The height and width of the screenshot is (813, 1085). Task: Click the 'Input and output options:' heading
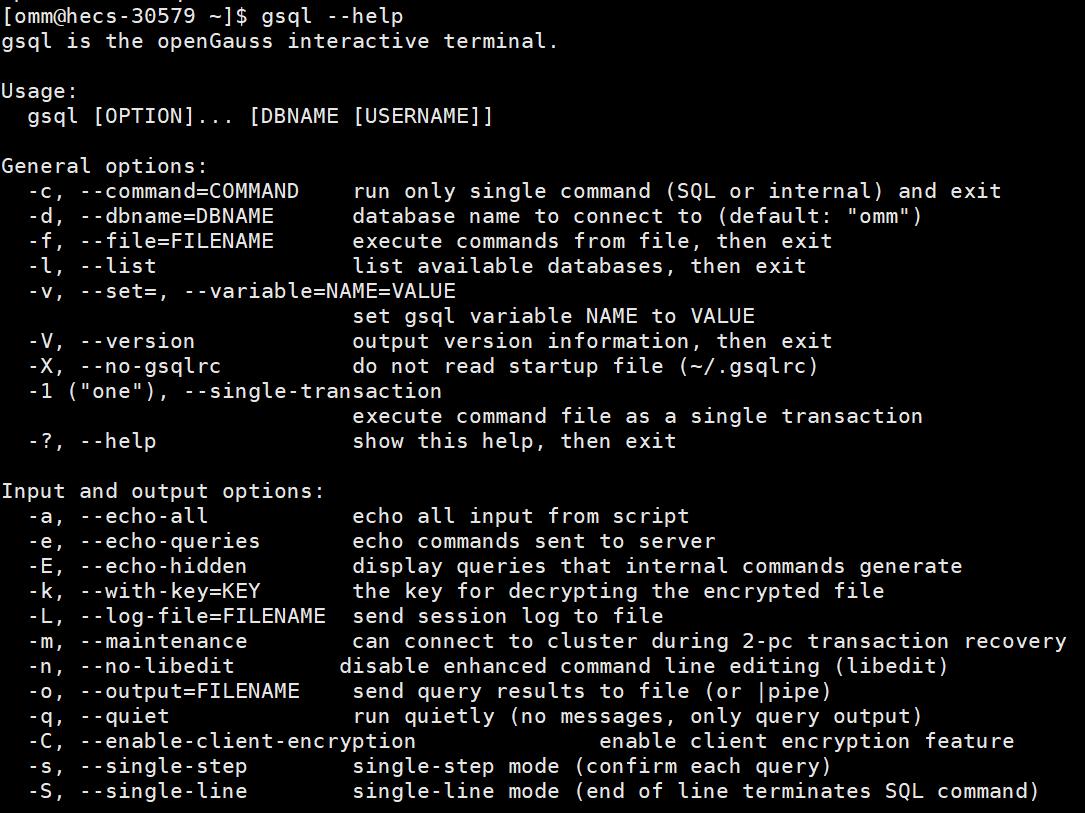click(x=163, y=491)
